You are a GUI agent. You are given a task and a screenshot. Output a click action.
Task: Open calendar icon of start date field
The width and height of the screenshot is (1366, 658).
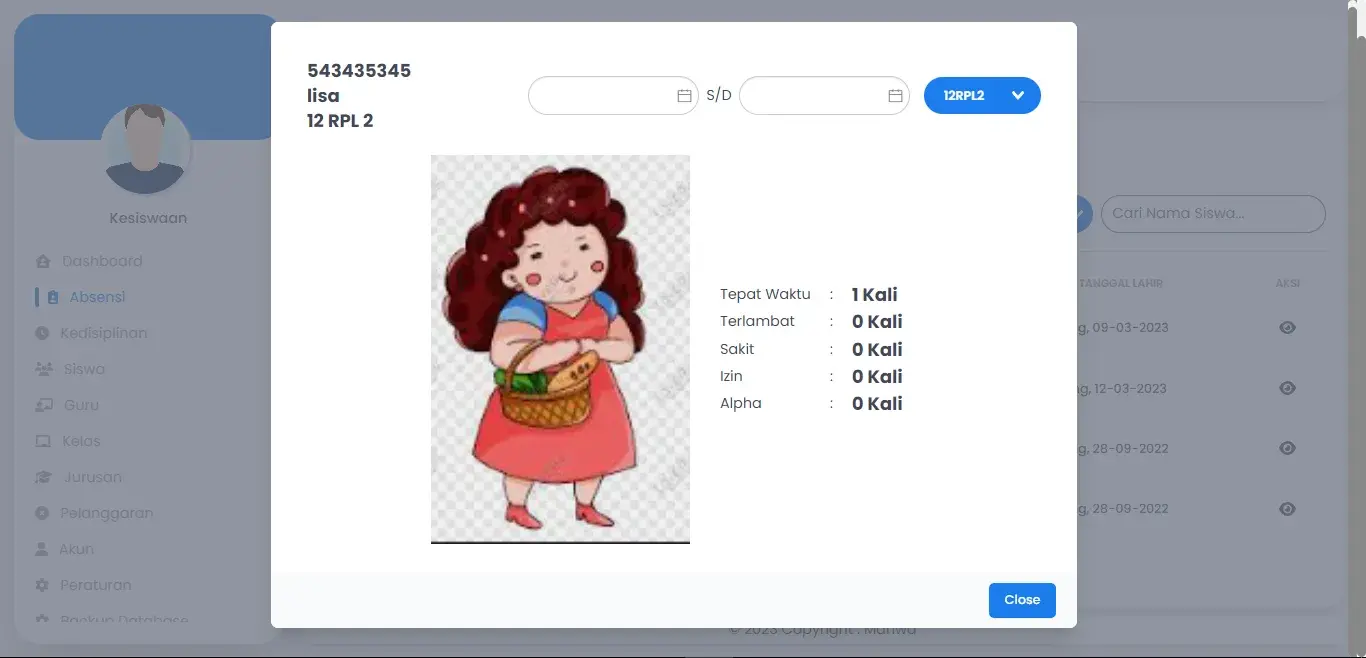click(685, 96)
